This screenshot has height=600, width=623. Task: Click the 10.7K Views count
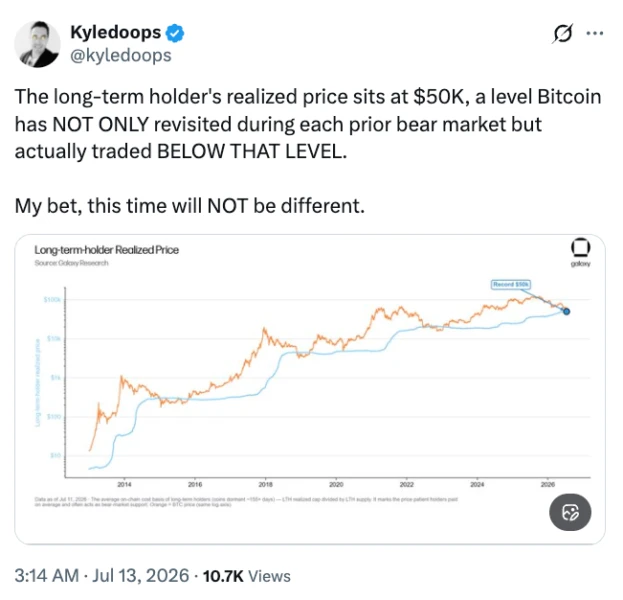tap(246, 576)
